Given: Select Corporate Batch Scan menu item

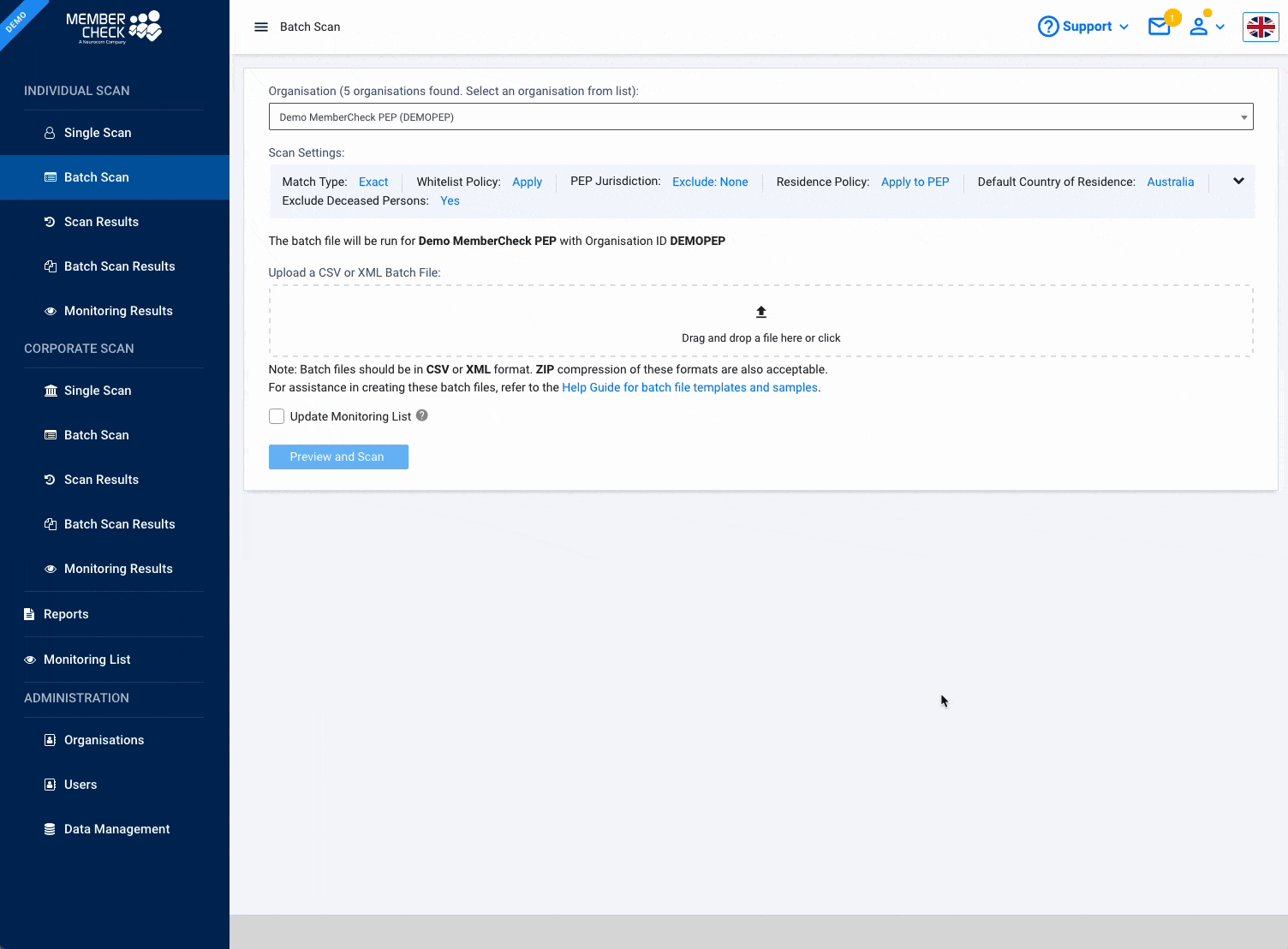Looking at the screenshot, I should (115, 435).
